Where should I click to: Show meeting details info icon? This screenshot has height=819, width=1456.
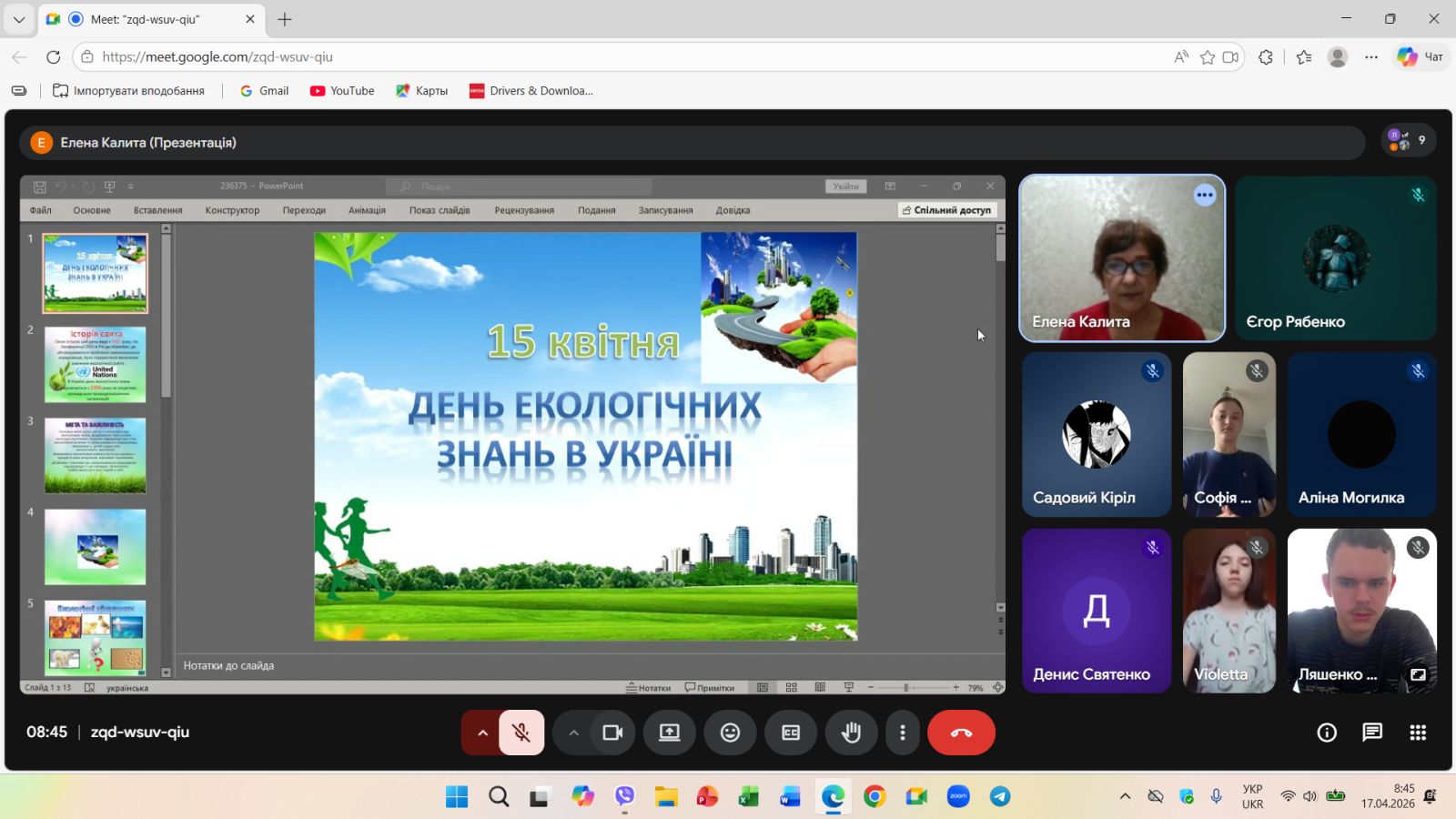coord(1327,733)
